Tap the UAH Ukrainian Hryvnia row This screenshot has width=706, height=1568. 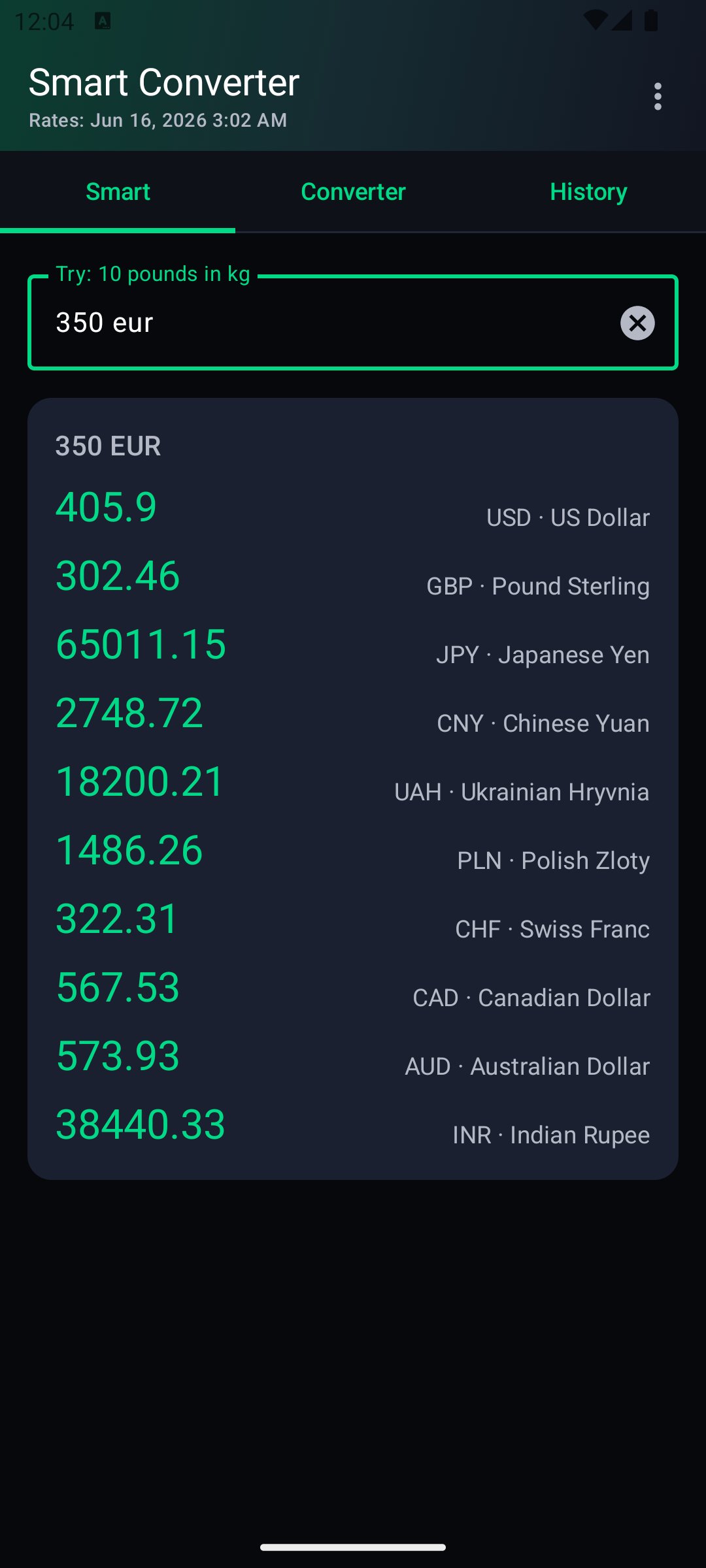click(353, 782)
